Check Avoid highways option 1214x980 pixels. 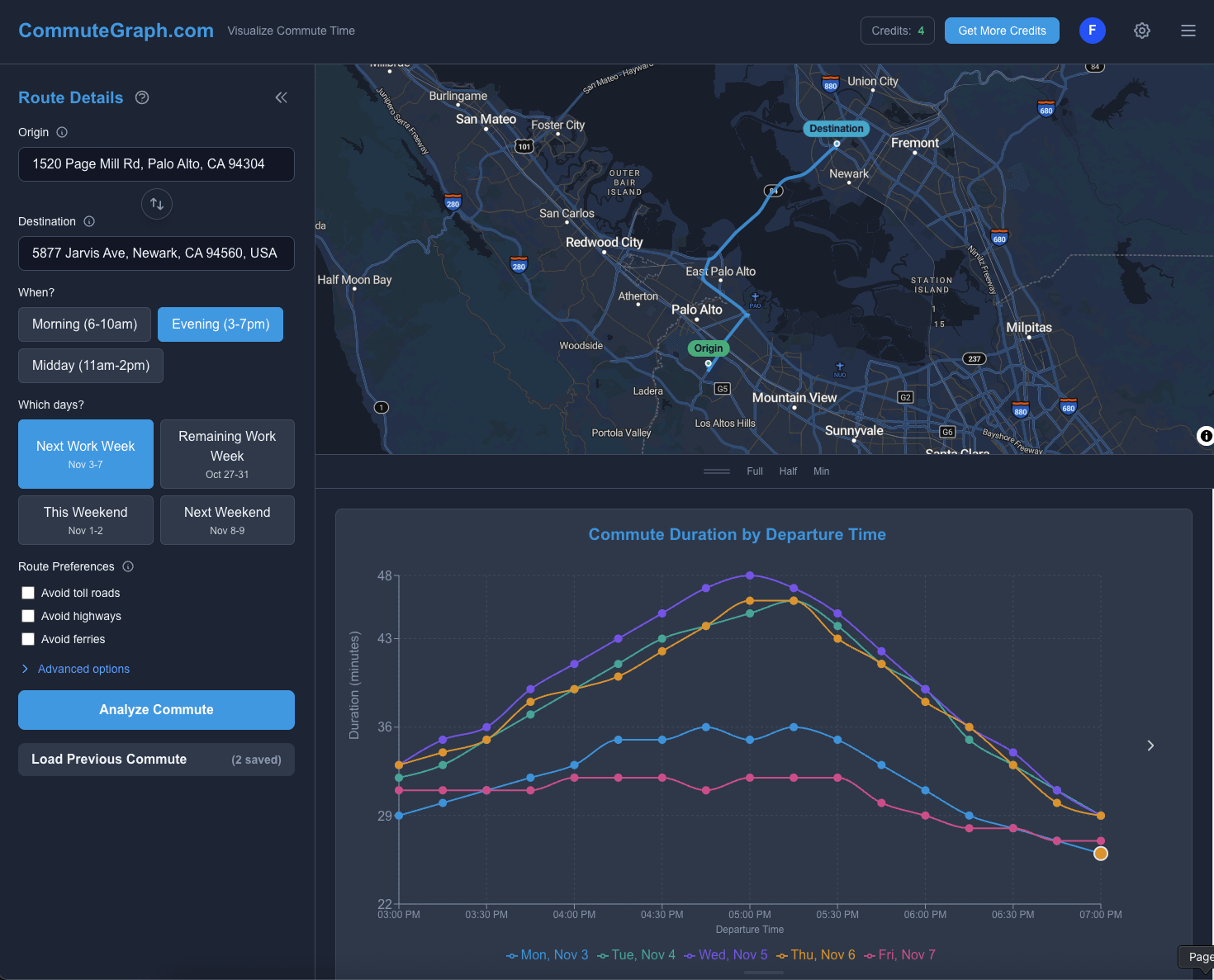28,616
